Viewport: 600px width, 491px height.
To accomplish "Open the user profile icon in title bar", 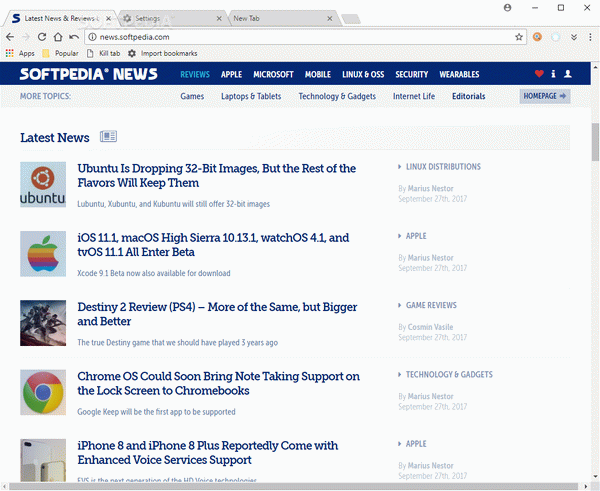I will click(x=507, y=8).
